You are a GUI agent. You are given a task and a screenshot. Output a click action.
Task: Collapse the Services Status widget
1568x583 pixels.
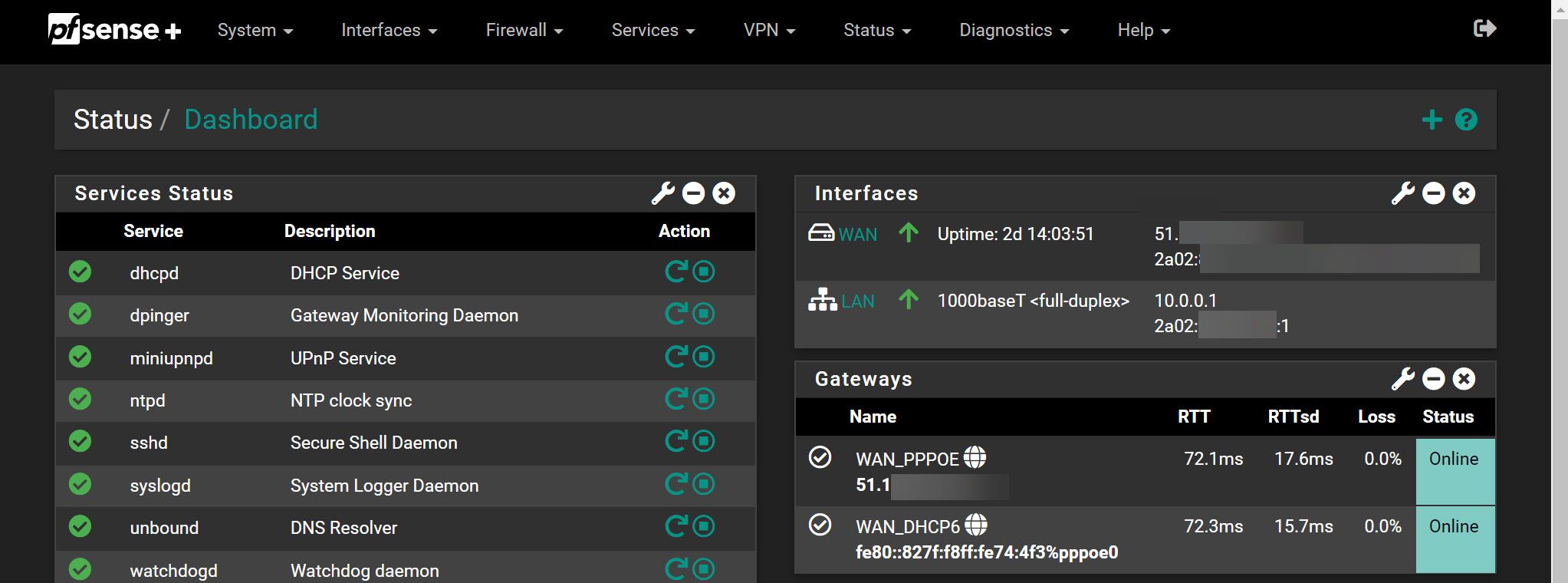point(693,193)
